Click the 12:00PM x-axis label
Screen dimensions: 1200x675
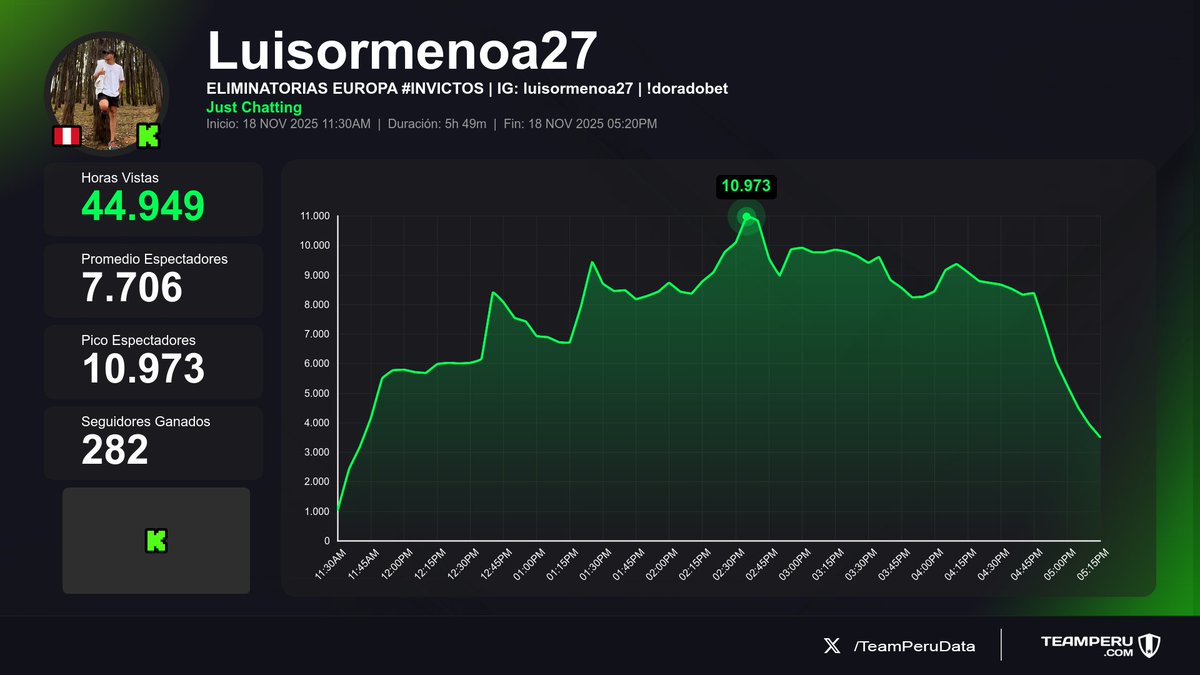click(x=398, y=563)
